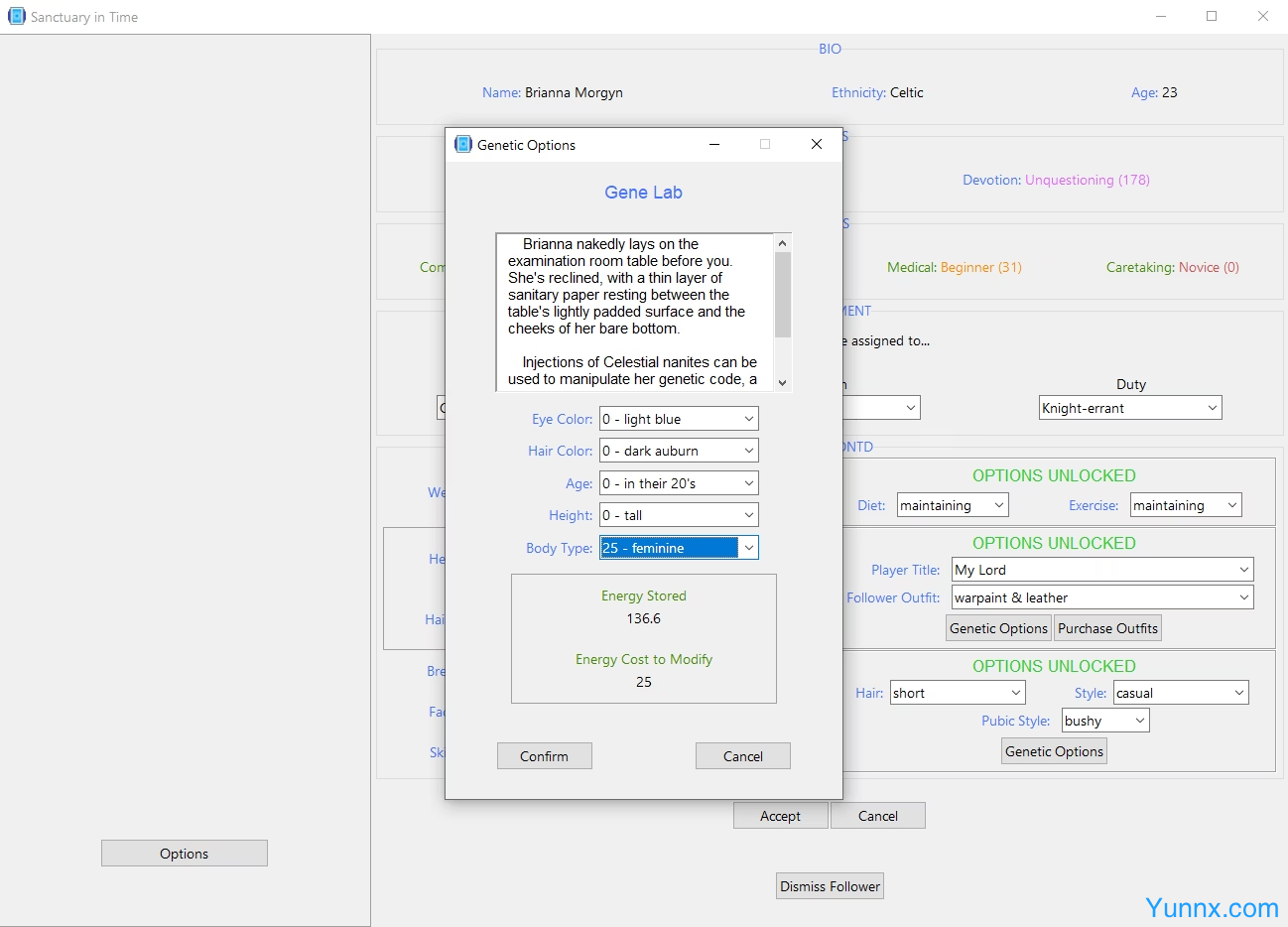Close the Genetic Options dialog

tap(816, 144)
